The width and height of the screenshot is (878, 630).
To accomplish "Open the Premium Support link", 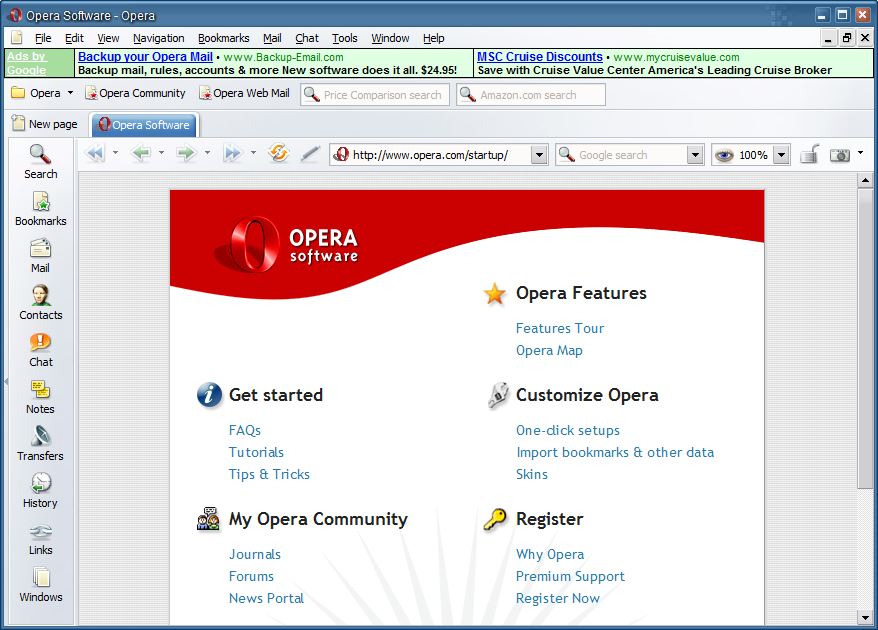I will [x=570, y=576].
